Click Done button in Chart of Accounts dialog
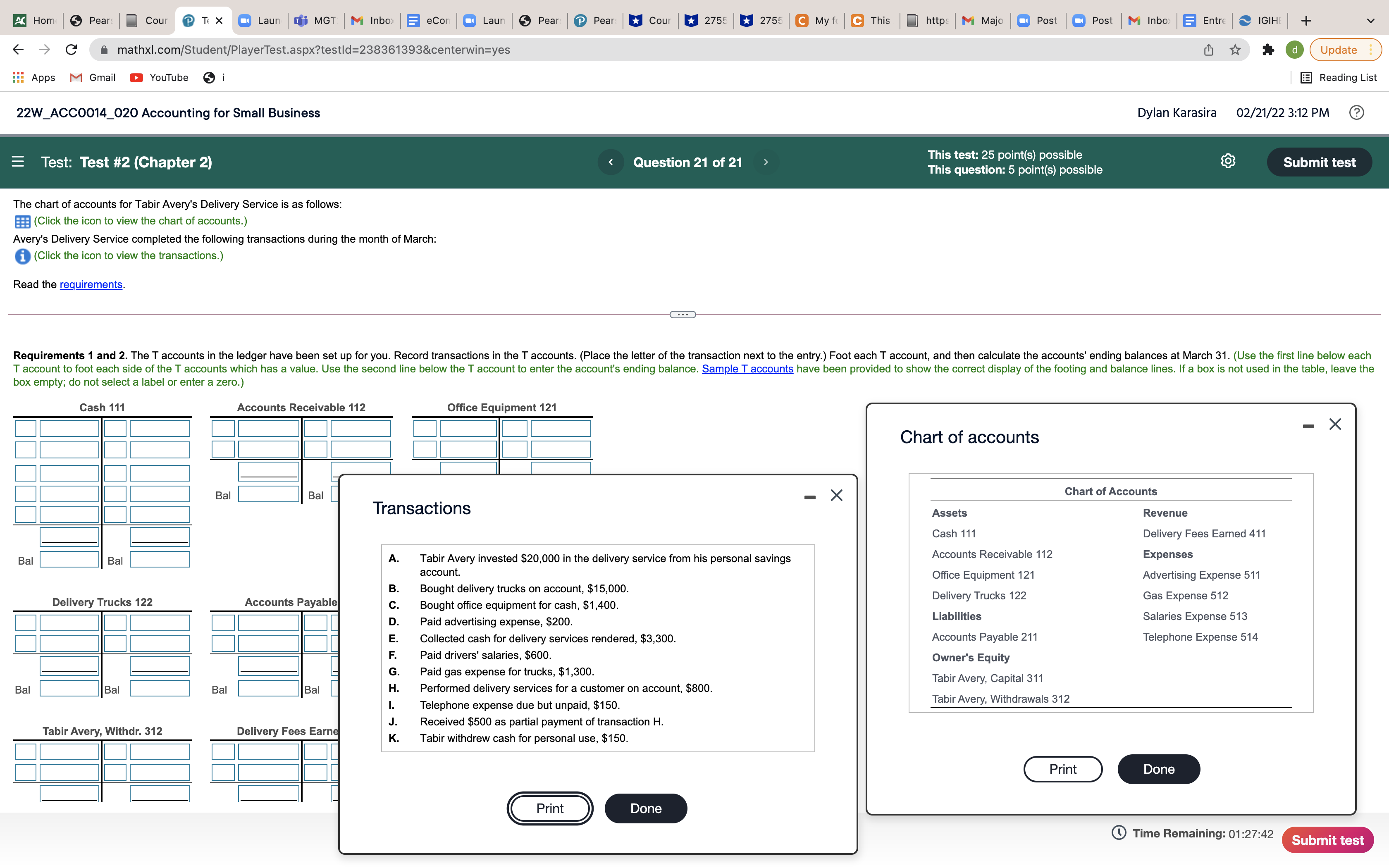Screen dimensions: 1389x868 coord(1159,769)
